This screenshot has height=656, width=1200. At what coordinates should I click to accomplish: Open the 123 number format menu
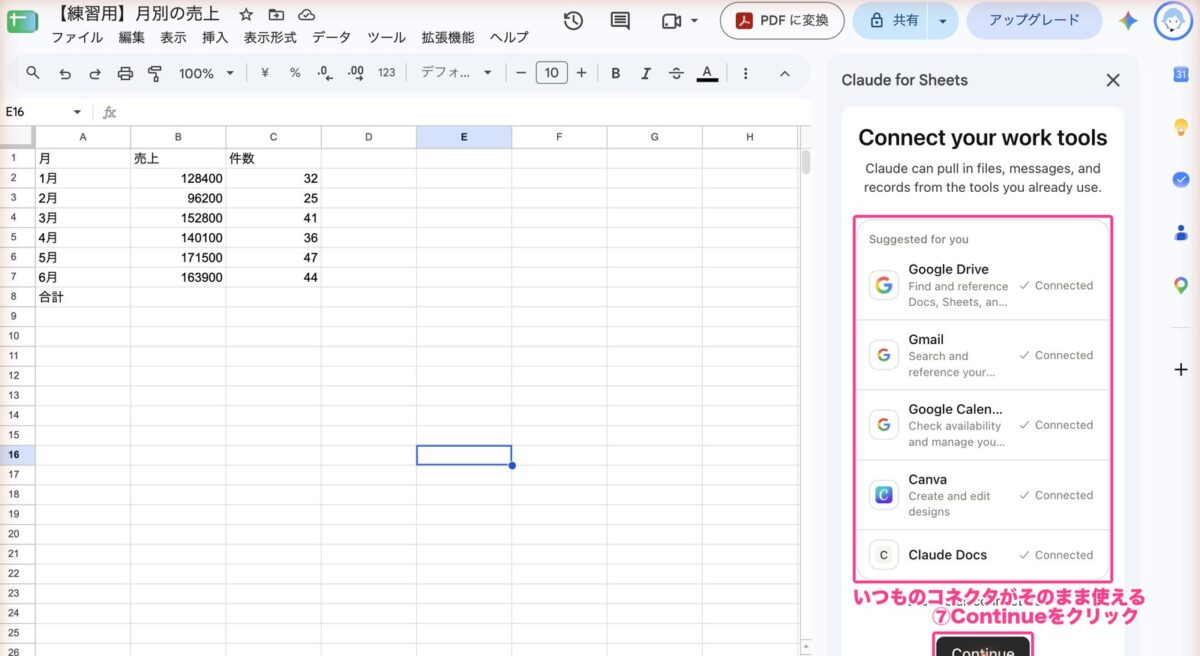387,73
